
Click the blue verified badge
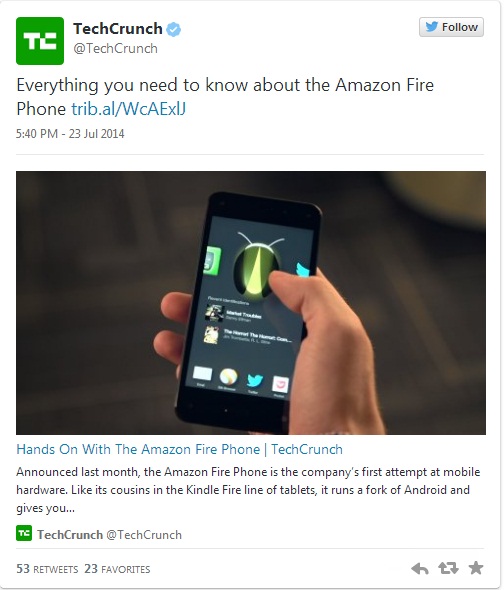pyautogui.click(x=174, y=29)
